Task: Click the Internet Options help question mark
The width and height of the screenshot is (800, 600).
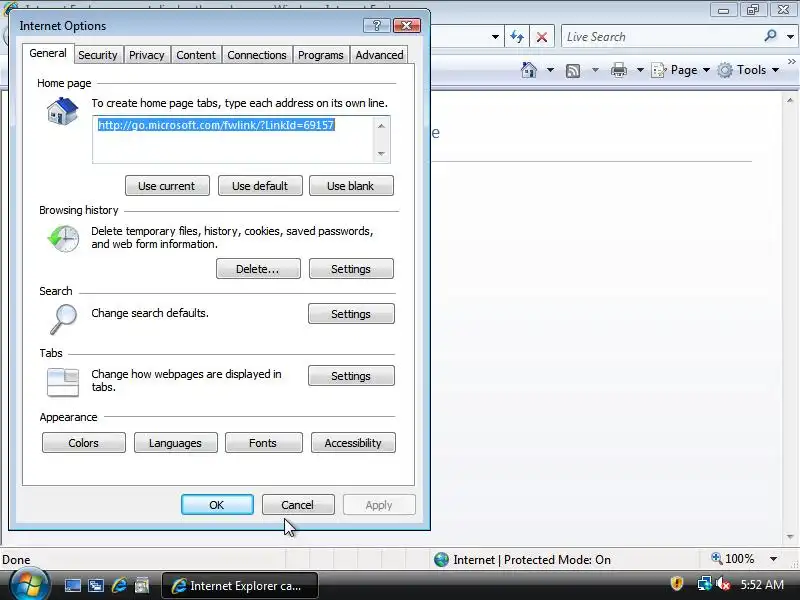Action: point(377,26)
